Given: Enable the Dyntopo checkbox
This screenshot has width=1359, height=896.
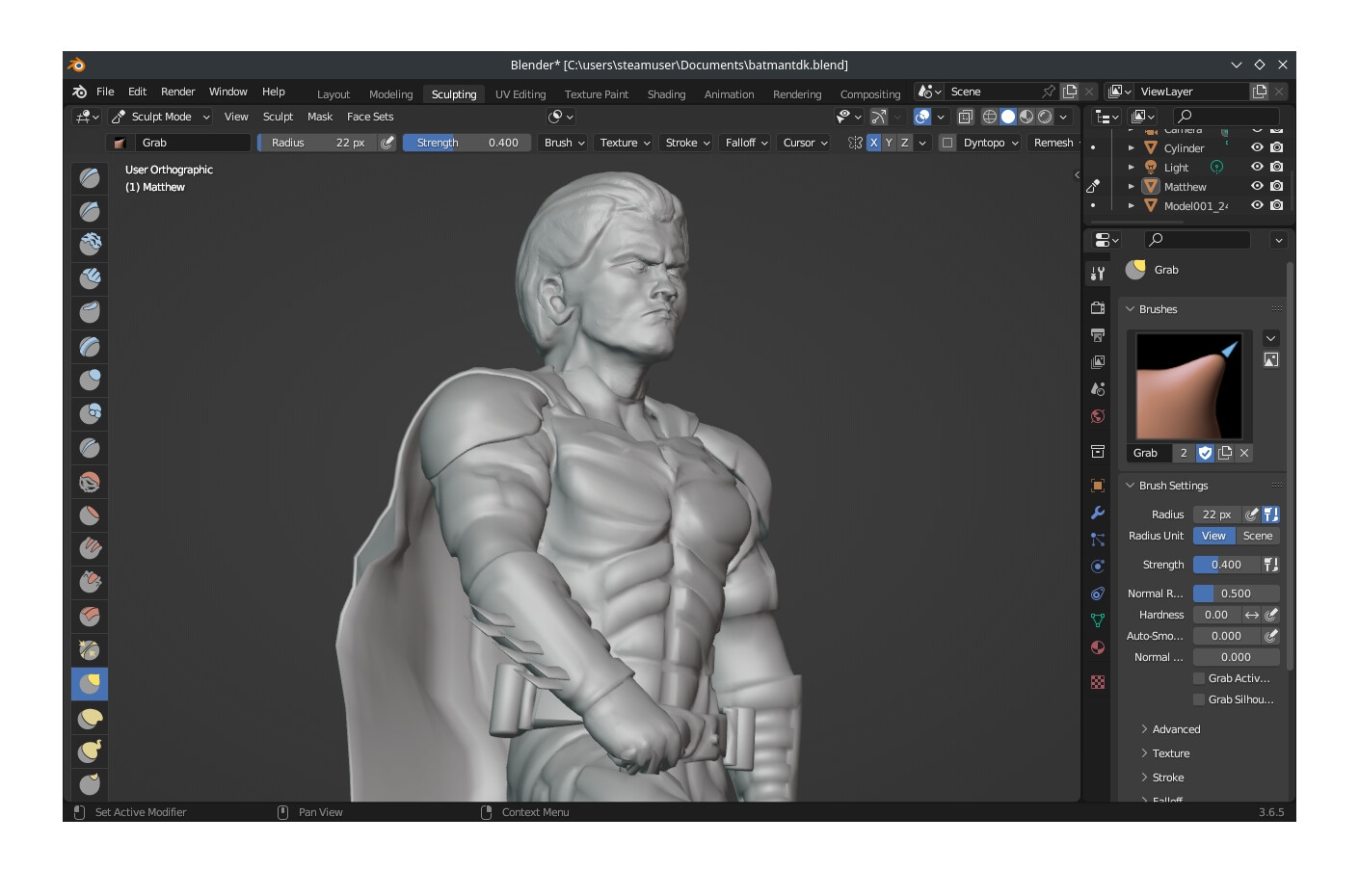Looking at the screenshot, I should pos(947,143).
